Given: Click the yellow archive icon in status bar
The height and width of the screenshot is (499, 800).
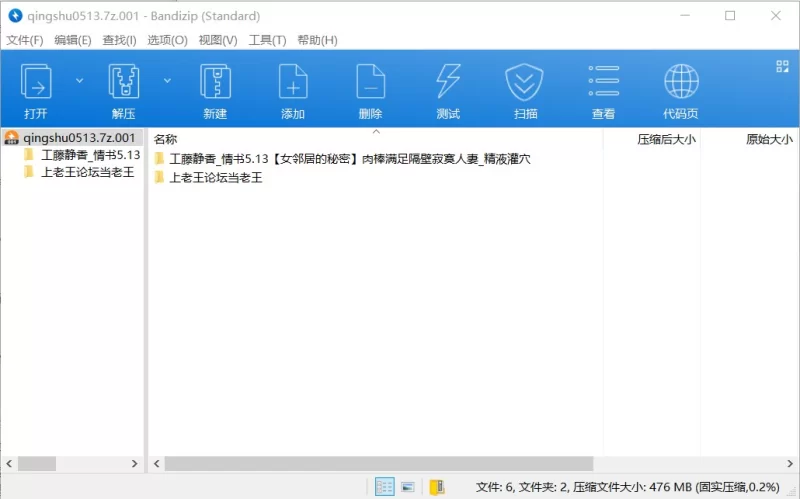Looking at the screenshot, I should [437, 487].
